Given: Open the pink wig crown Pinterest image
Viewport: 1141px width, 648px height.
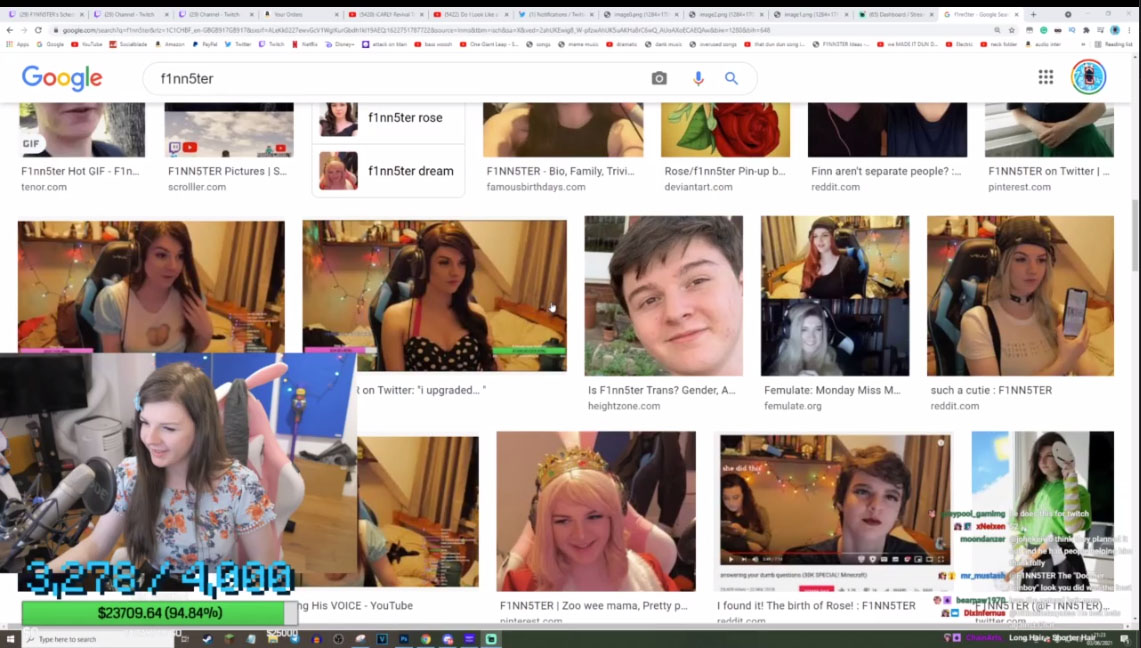Looking at the screenshot, I should tap(596, 511).
